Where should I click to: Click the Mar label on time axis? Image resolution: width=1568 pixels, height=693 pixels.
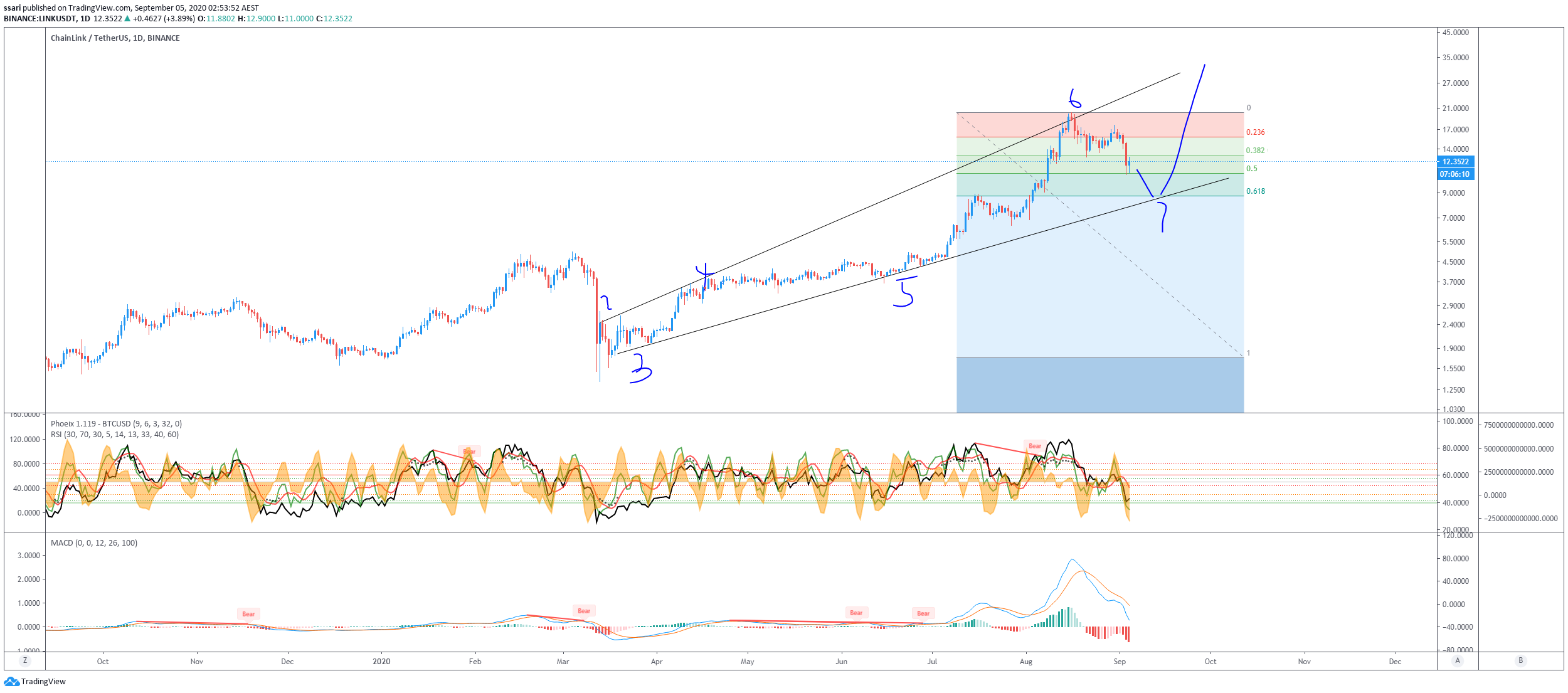(563, 662)
